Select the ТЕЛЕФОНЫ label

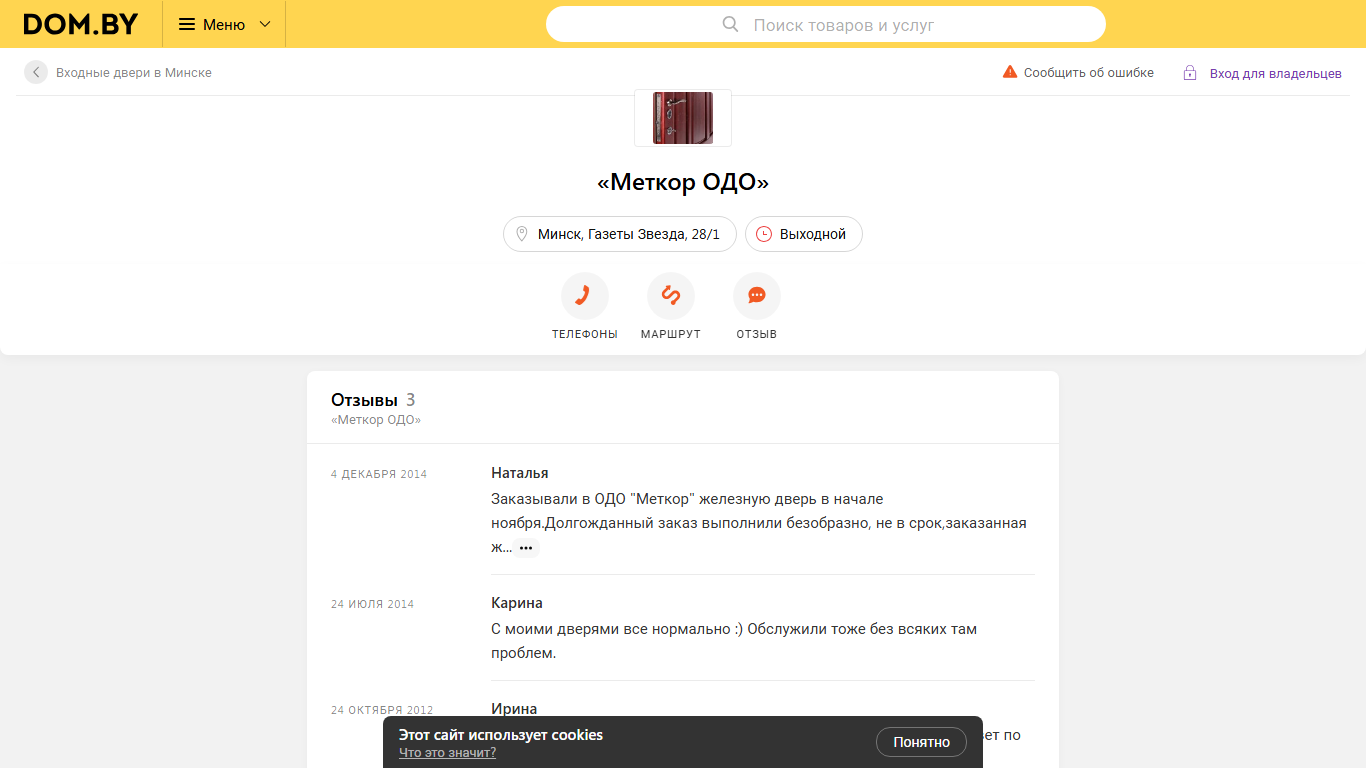(585, 334)
